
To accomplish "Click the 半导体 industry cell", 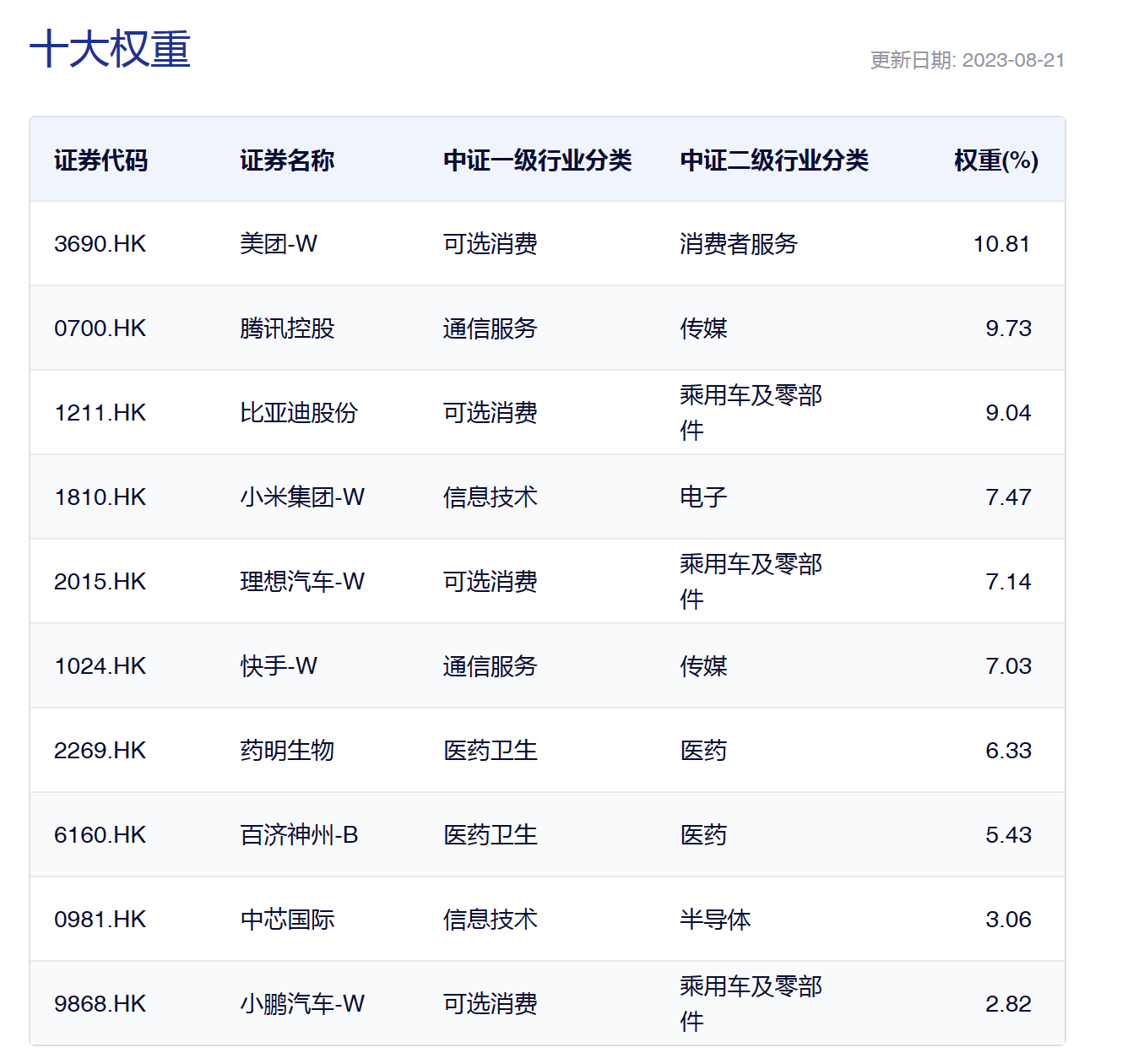I will (715, 920).
